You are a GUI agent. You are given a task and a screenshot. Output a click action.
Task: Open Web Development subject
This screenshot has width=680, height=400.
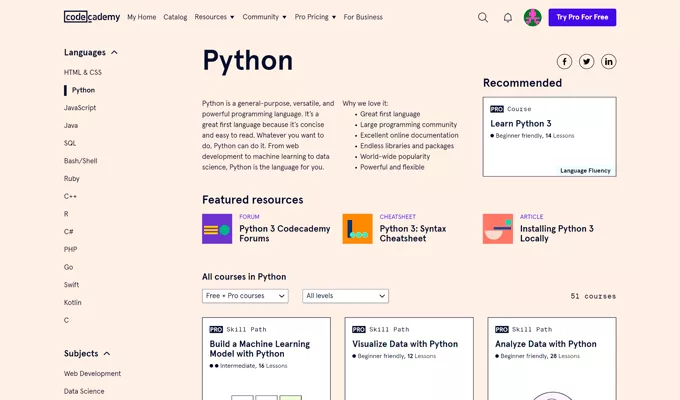coord(92,374)
